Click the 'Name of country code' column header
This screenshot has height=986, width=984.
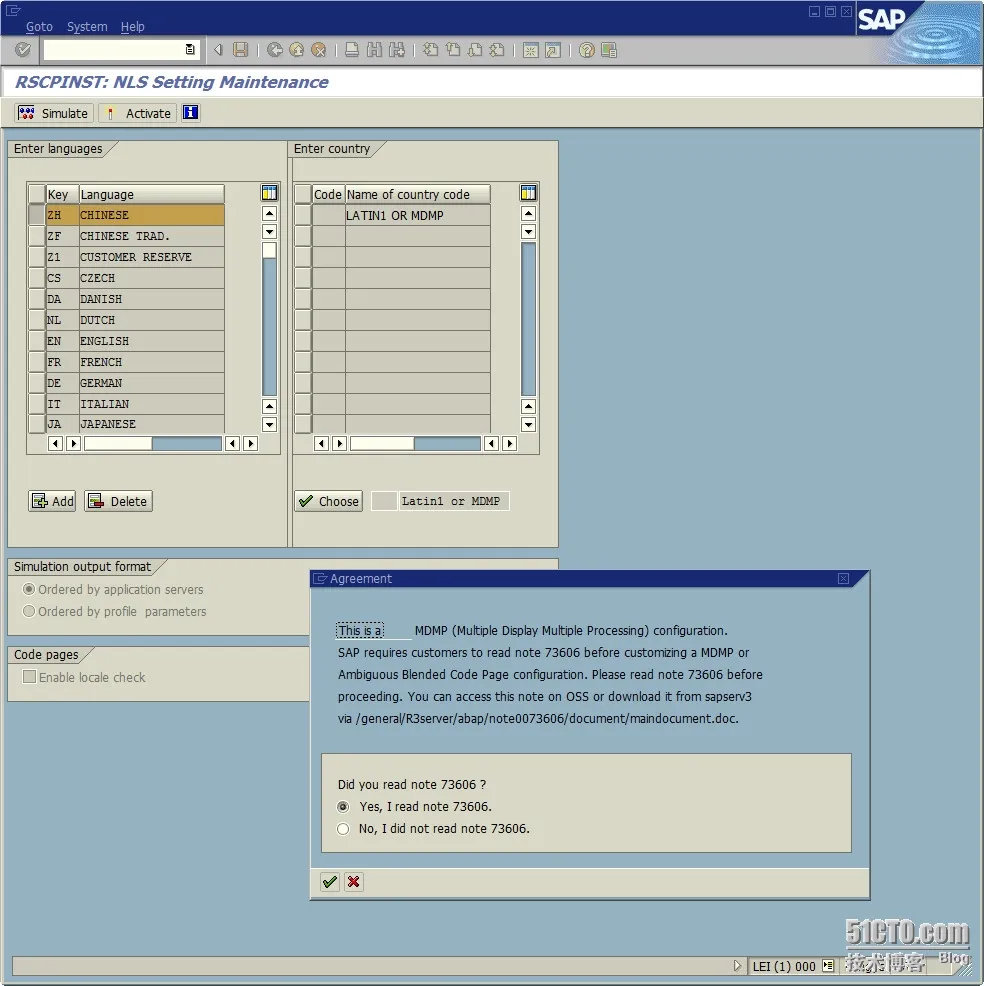pyautogui.click(x=417, y=194)
